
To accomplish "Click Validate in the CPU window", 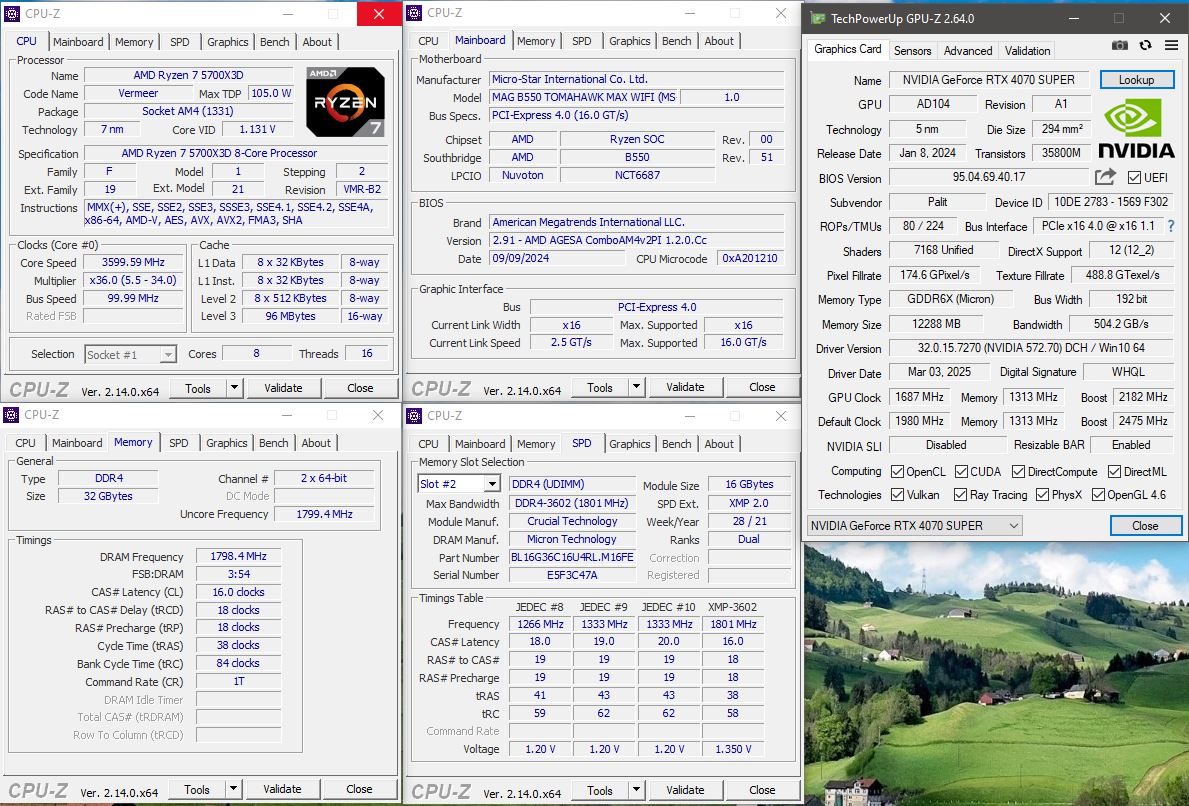I will tap(283, 387).
